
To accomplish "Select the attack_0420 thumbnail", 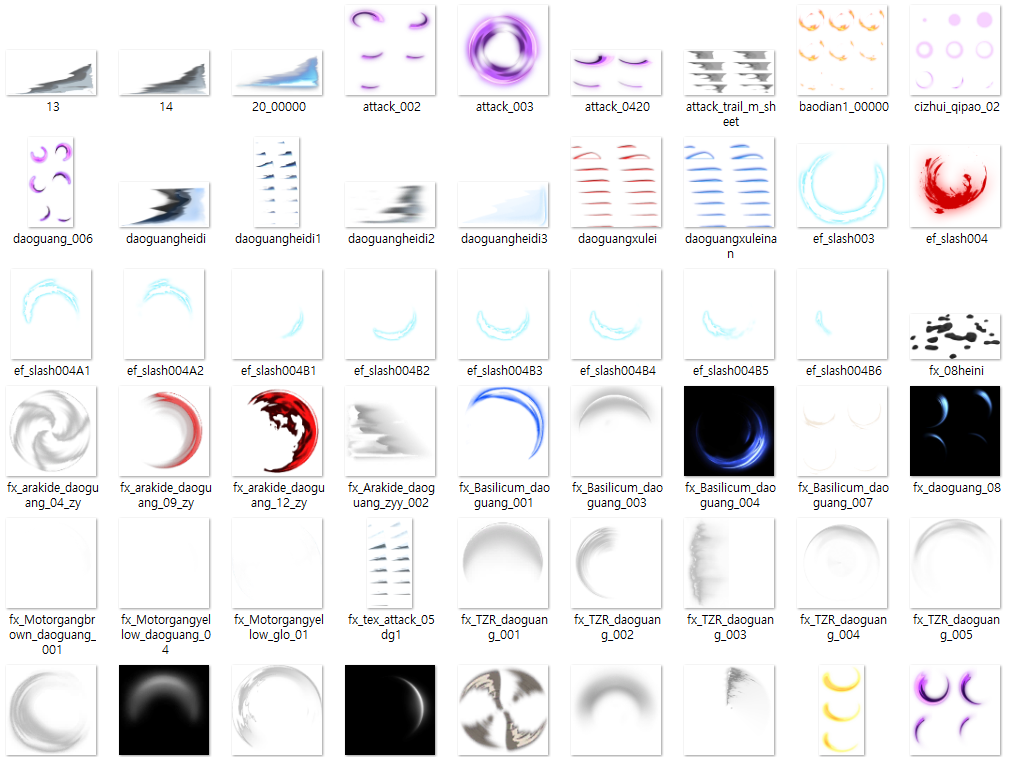I will (x=616, y=73).
